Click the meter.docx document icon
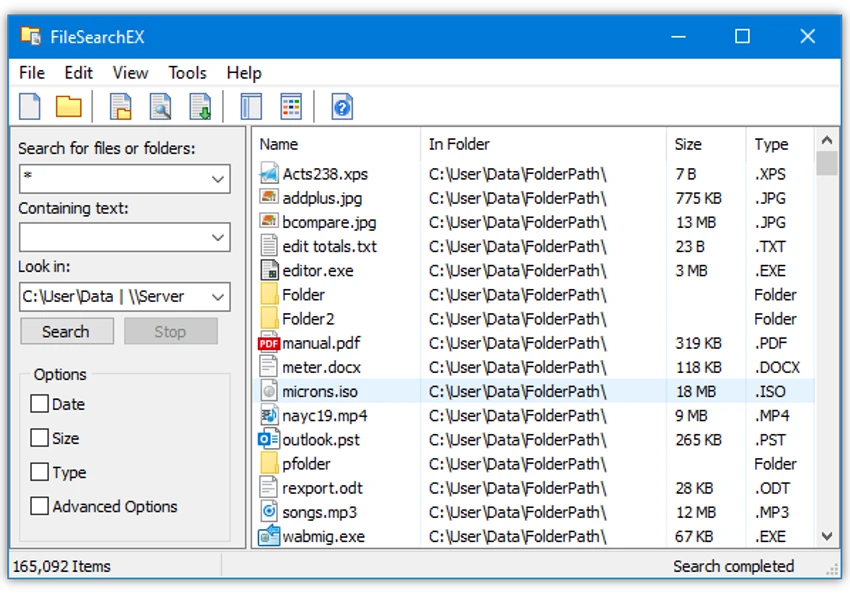Screen dimensions: 850x594 click(269, 366)
